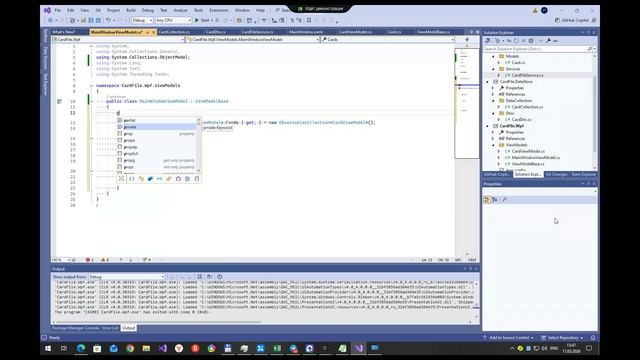Image resolution: width=640 pixels, height=360 pixels.
Task: Open the Debug menu
Action: [148, 10]
